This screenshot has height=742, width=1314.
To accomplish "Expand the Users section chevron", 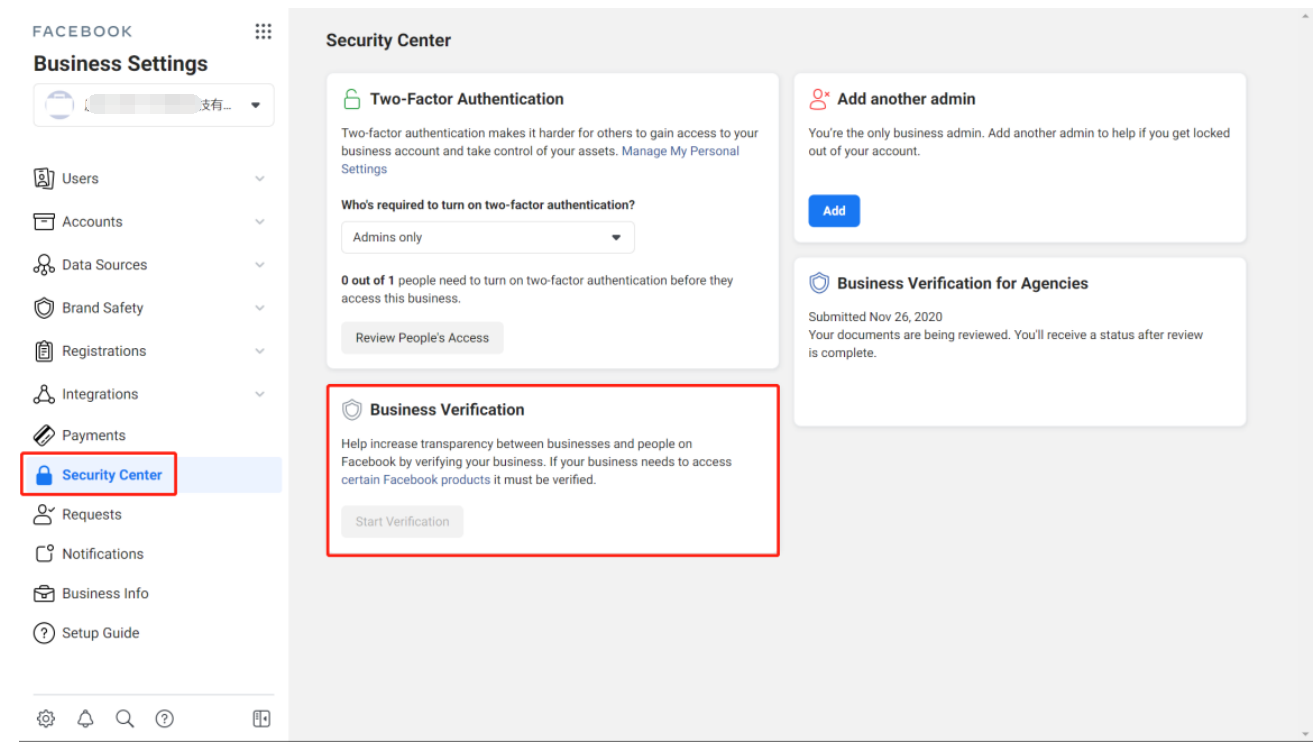I will point(260,179).
